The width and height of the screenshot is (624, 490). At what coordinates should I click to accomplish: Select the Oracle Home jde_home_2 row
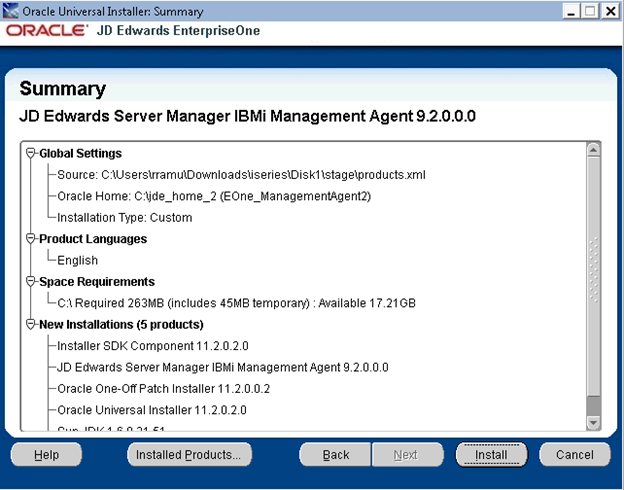(x=214, y=196)
